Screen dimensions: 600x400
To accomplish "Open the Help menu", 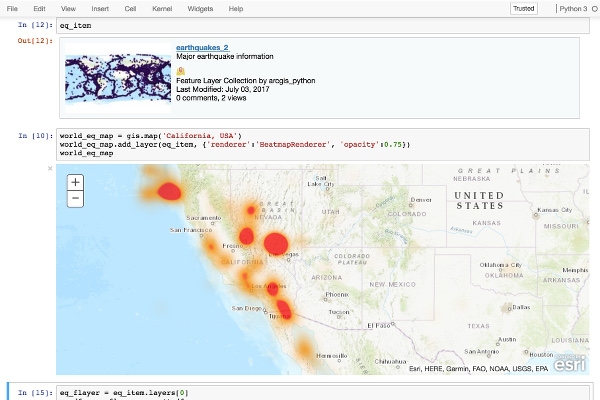I will tap(236, 9).
